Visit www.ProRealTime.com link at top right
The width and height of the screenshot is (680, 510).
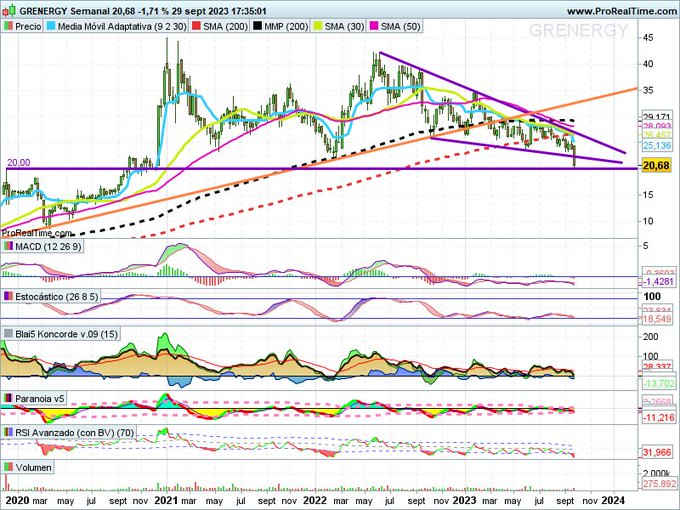point(621,11)
